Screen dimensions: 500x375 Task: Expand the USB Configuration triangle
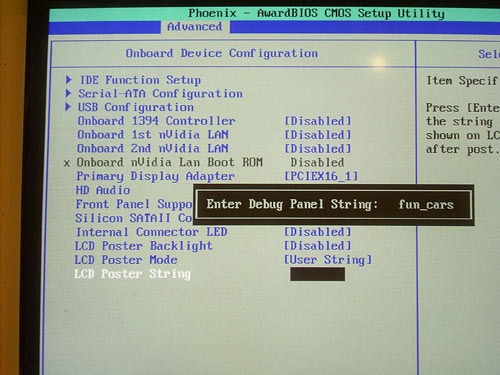(68, 107)
